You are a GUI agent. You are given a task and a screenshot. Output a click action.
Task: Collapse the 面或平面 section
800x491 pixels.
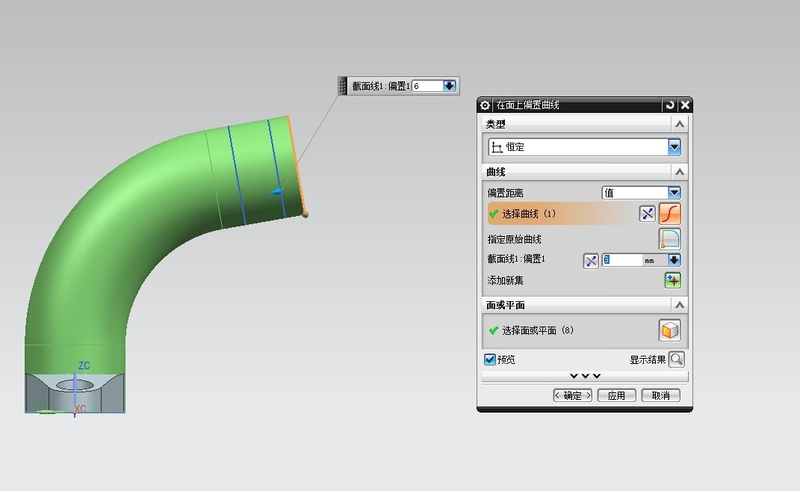click(x=680, y=304)
